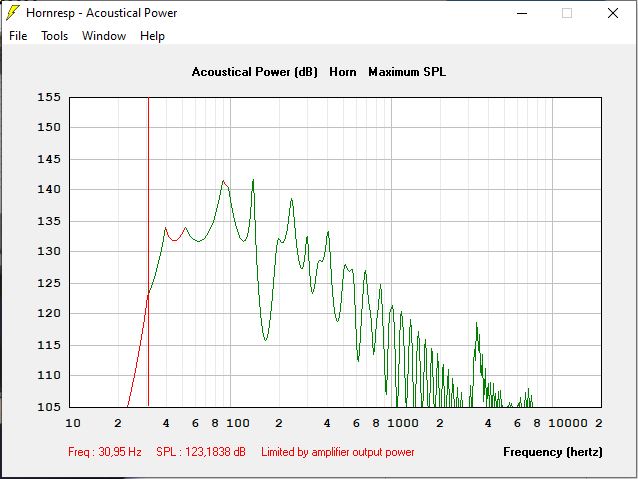Click the 10000 label on the frequency axis

point(568,423)
